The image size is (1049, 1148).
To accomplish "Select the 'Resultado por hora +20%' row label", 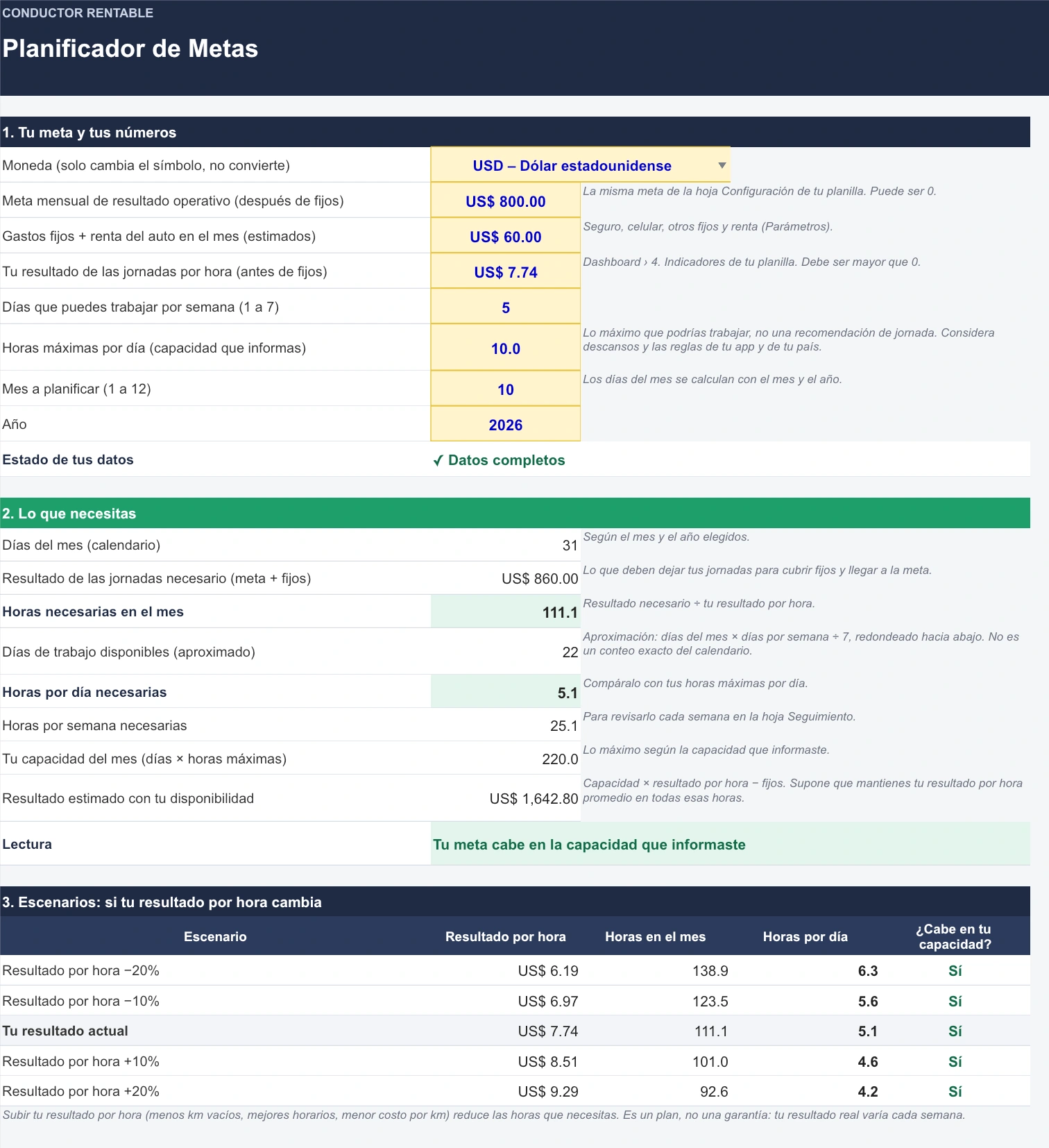I will pyautogui.click(x=80, y=1091).
